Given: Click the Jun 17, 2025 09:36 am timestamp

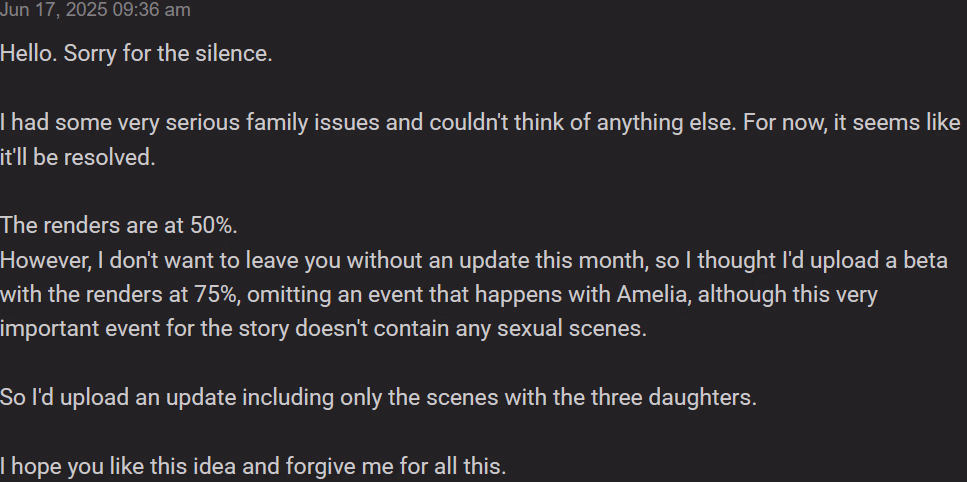Looking at the screenshot, I should (95, 9).
